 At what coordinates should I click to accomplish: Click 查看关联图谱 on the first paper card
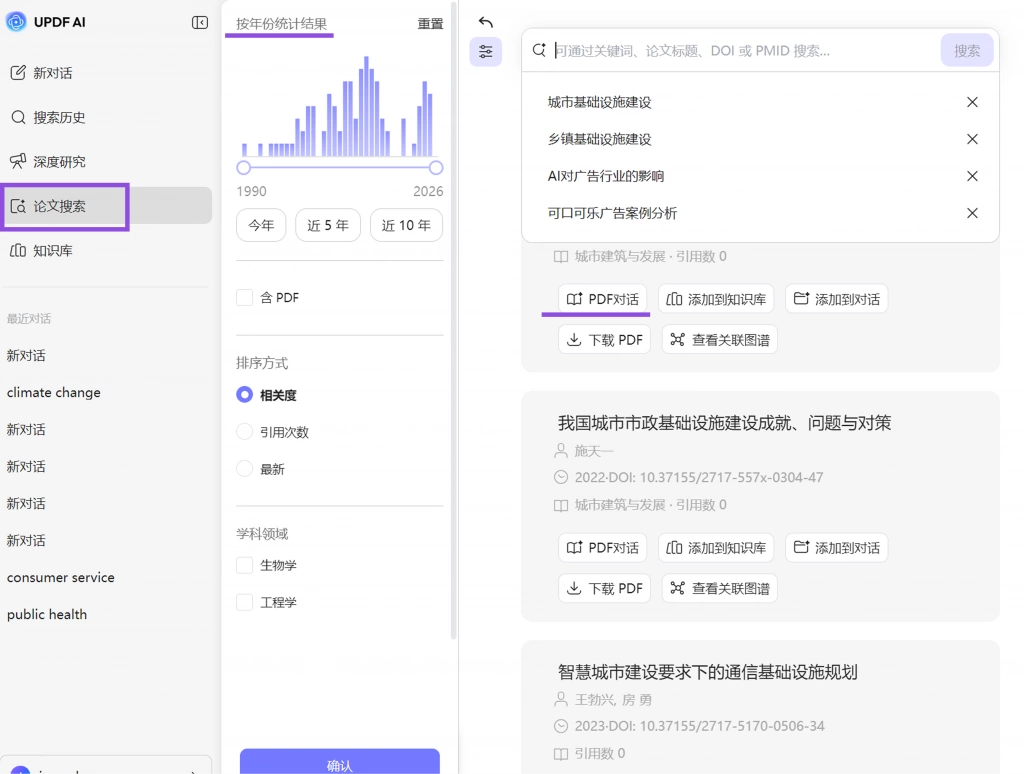pyautogui.click(x=720, y=340)
